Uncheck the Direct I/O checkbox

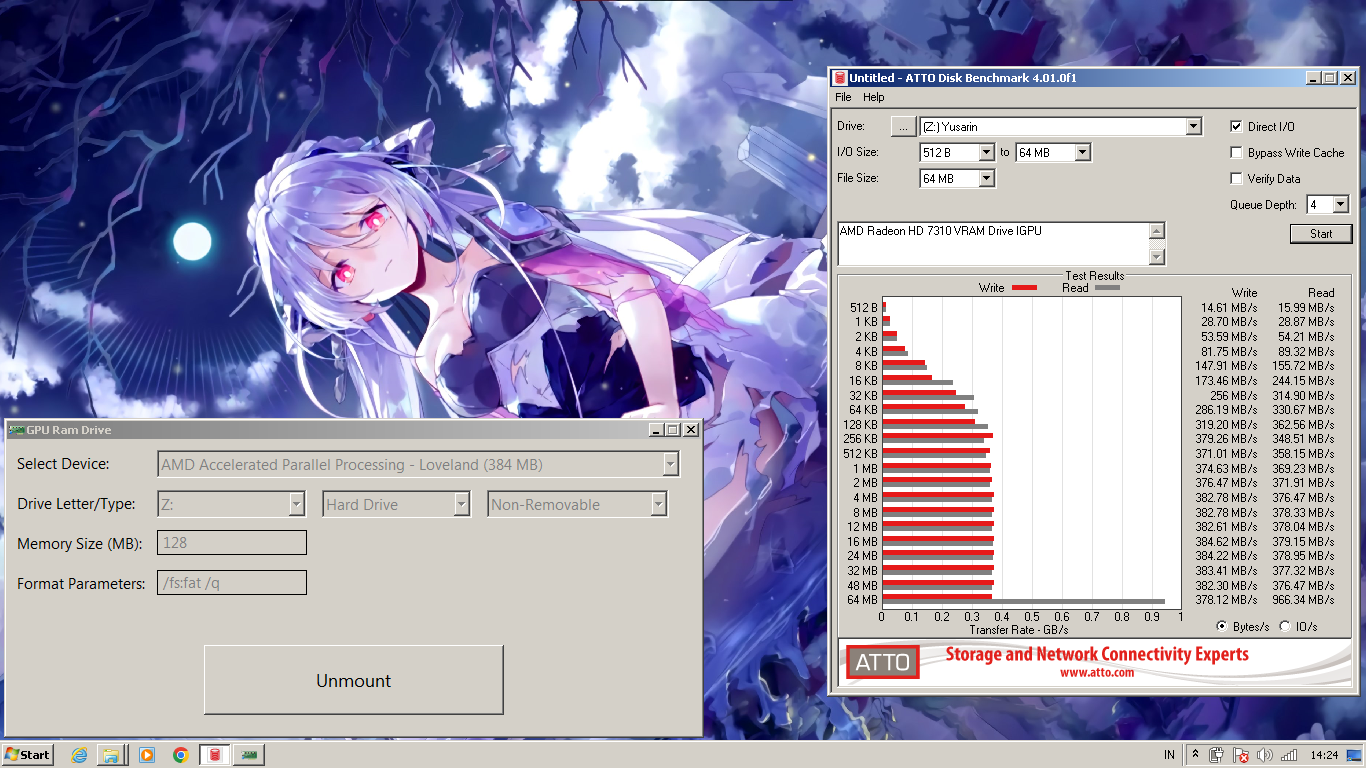[x=1236, y=127]
